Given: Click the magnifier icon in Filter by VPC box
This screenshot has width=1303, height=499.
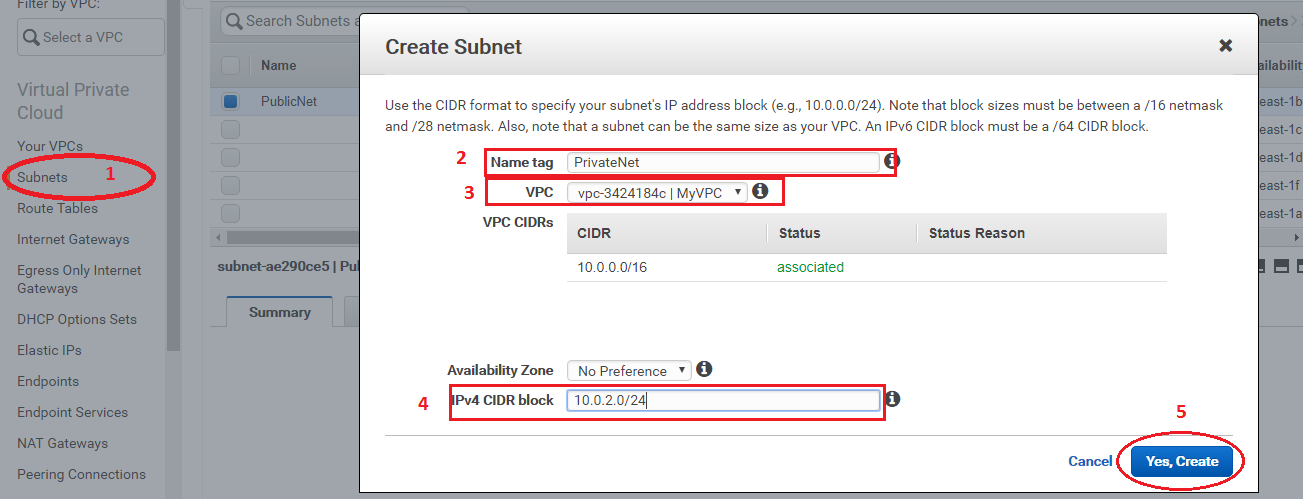Looking at the screenshot, I should tap(31, 38).
